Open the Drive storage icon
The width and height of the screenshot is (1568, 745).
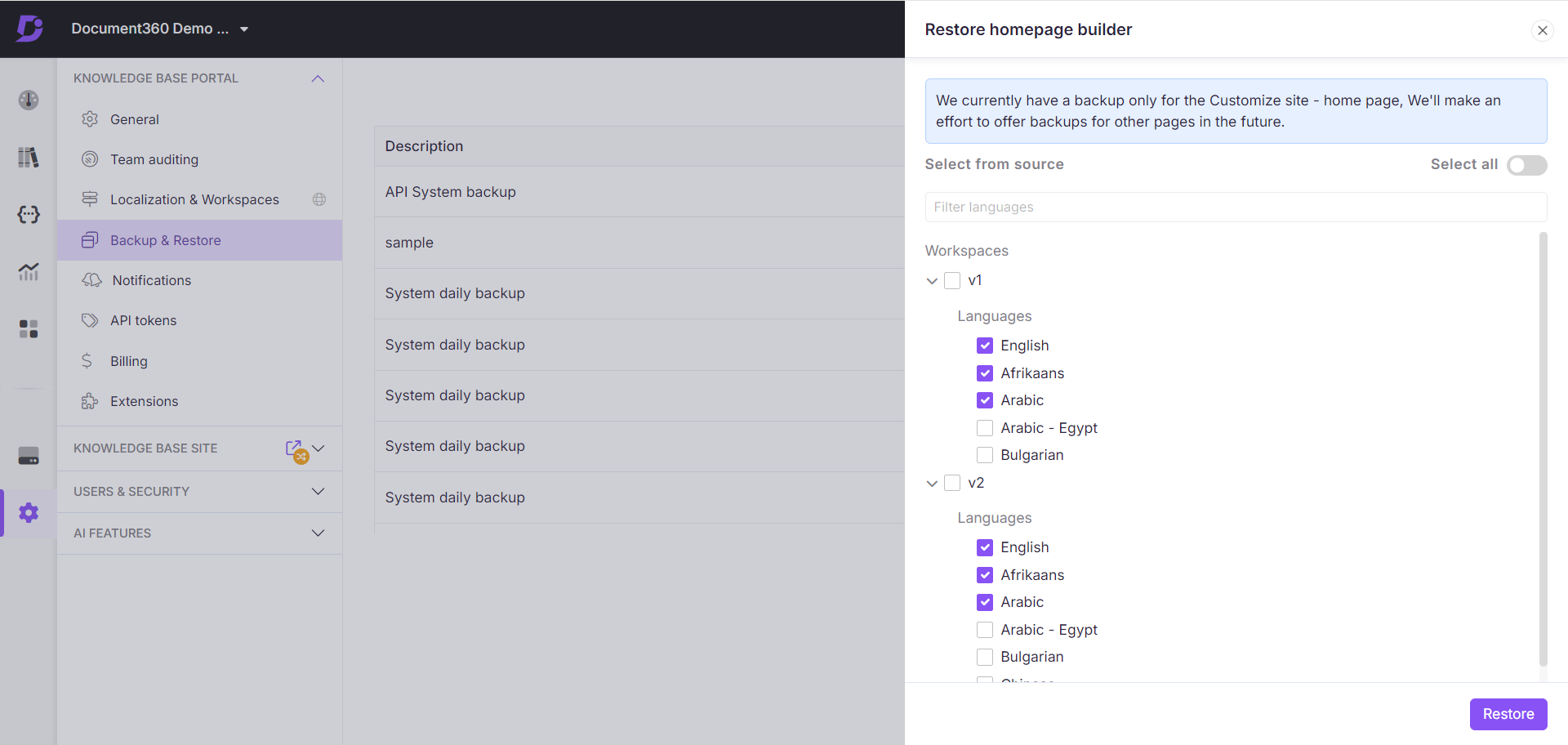pos(29,456)
